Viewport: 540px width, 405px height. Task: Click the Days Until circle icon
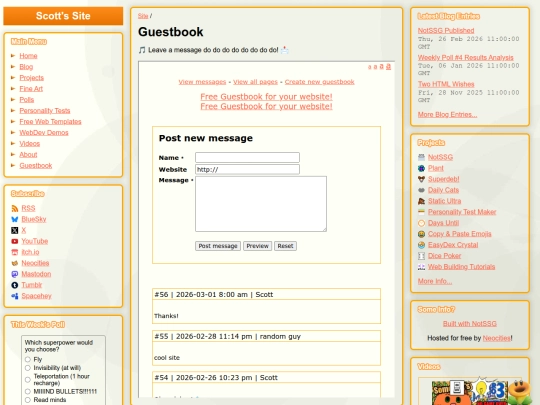pyautogui.click(x=421, y=223)
